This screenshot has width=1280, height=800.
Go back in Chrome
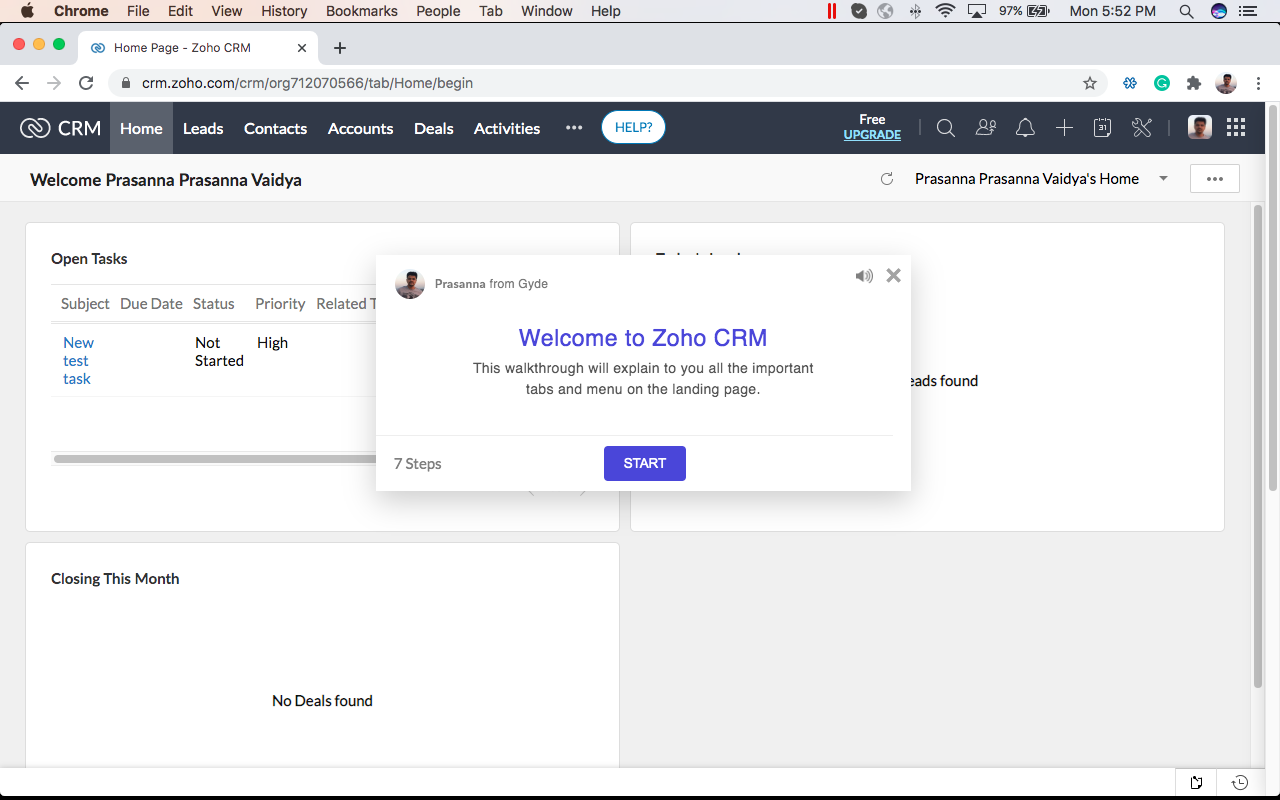(x=22, y=83)
